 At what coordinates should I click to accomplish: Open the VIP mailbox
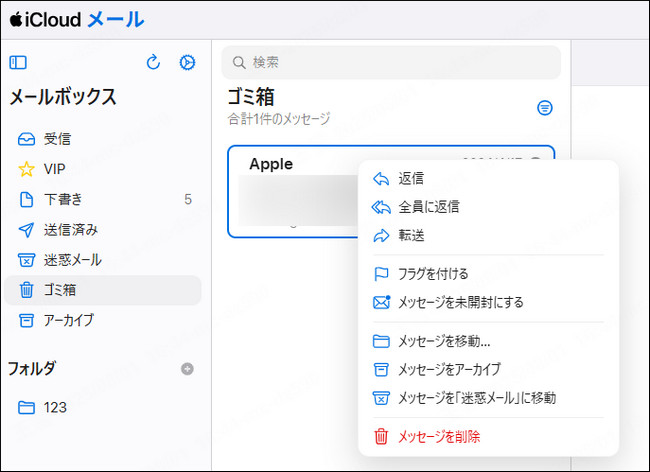click(x=102, y=169)
